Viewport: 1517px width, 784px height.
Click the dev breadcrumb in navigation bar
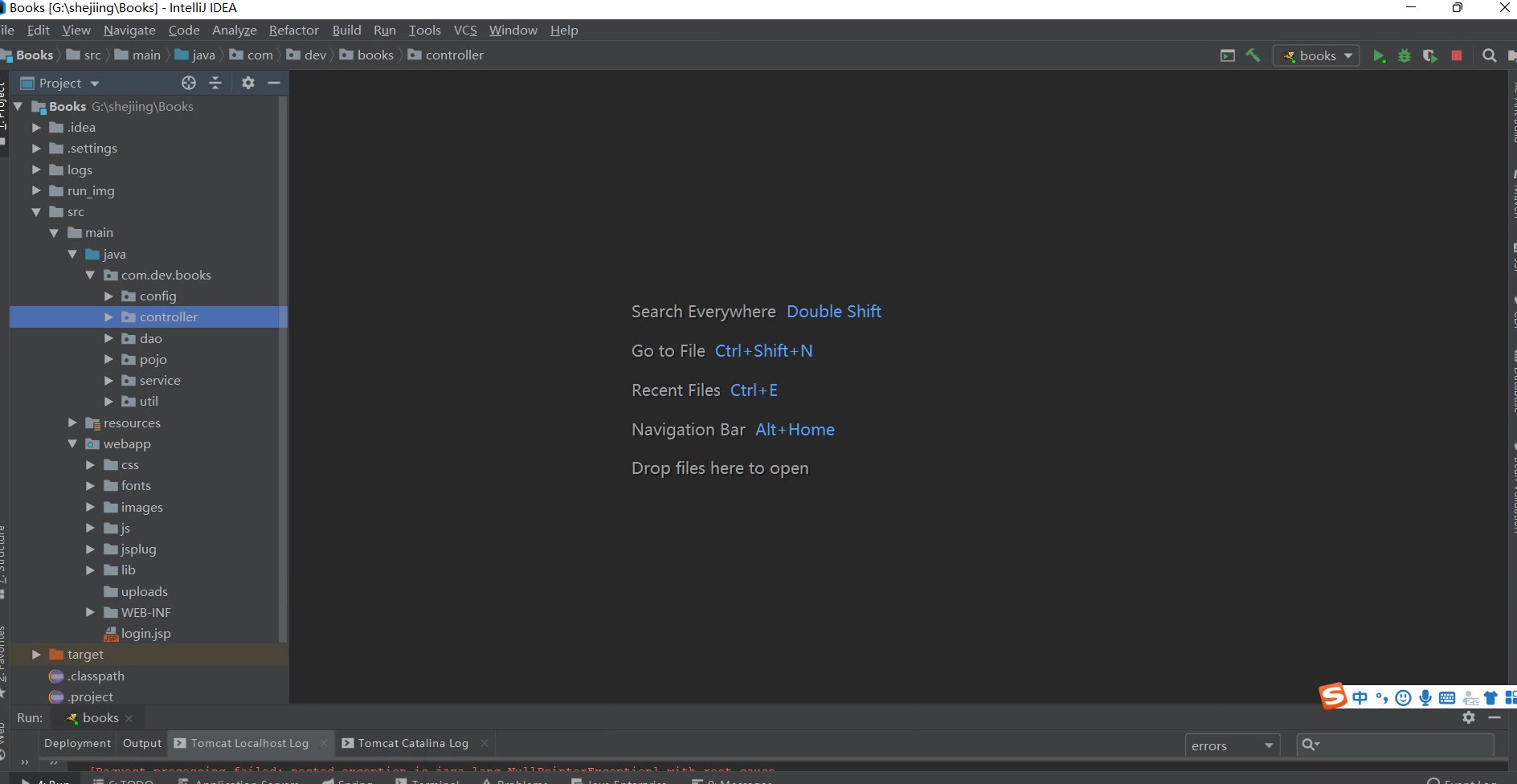(x=306, y=55)
